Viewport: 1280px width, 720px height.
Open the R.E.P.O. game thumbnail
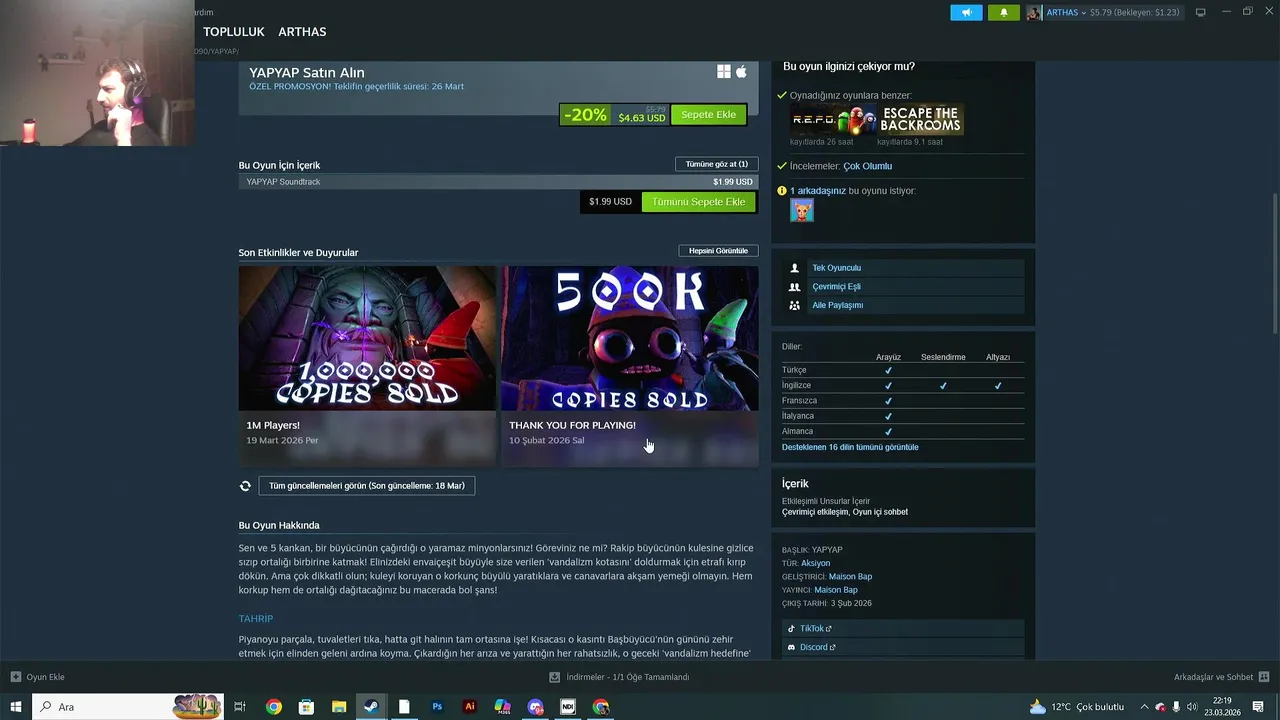(833, 120)
